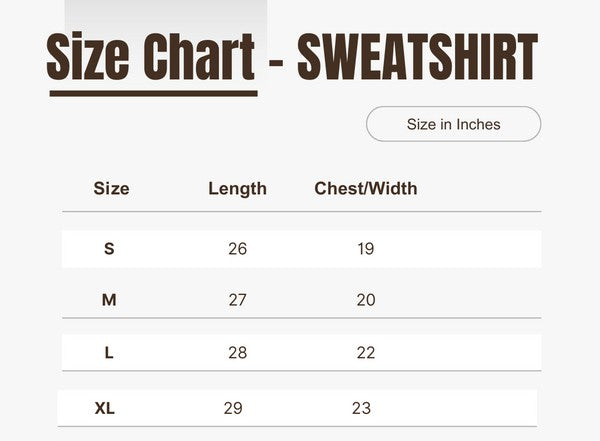Screen dimensions: 600x441
Task: Select the "M" size row label
Action: pos(109,300)
